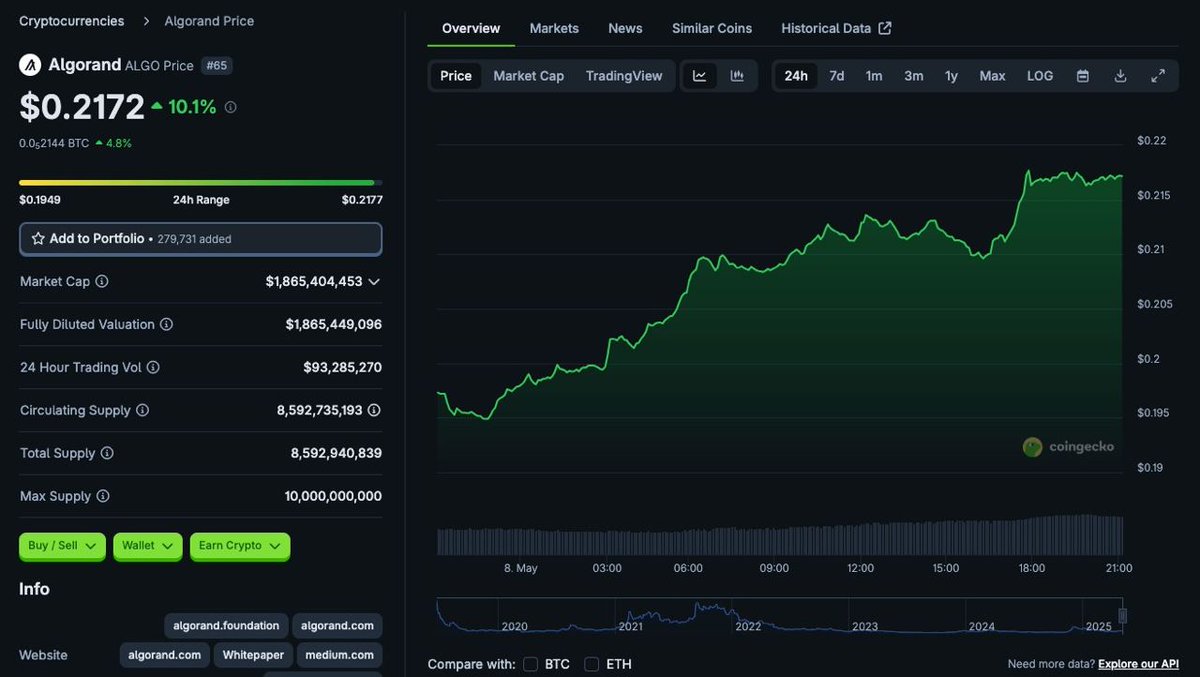The width and height of the screenshot is (1200, 677).
Task: Open the Buy / Sell dropdown
Action: tap(62, 546)
